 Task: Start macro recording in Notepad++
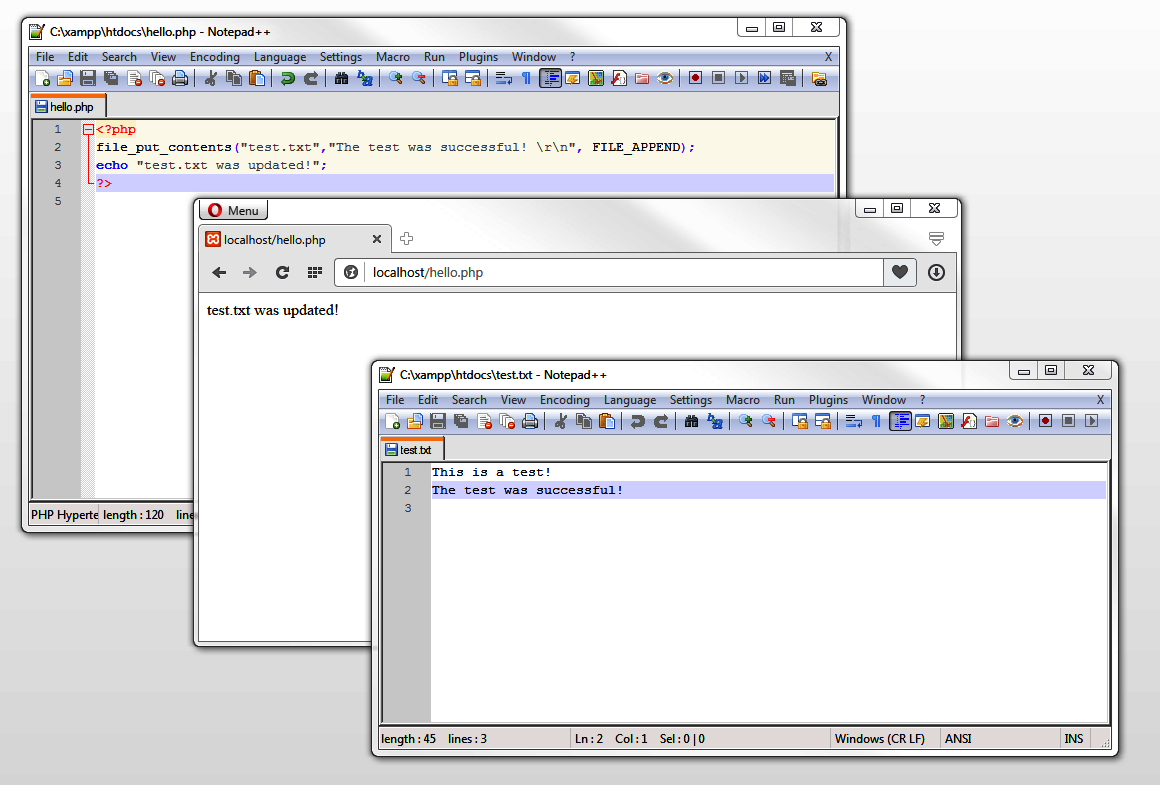coord(1045,421)
